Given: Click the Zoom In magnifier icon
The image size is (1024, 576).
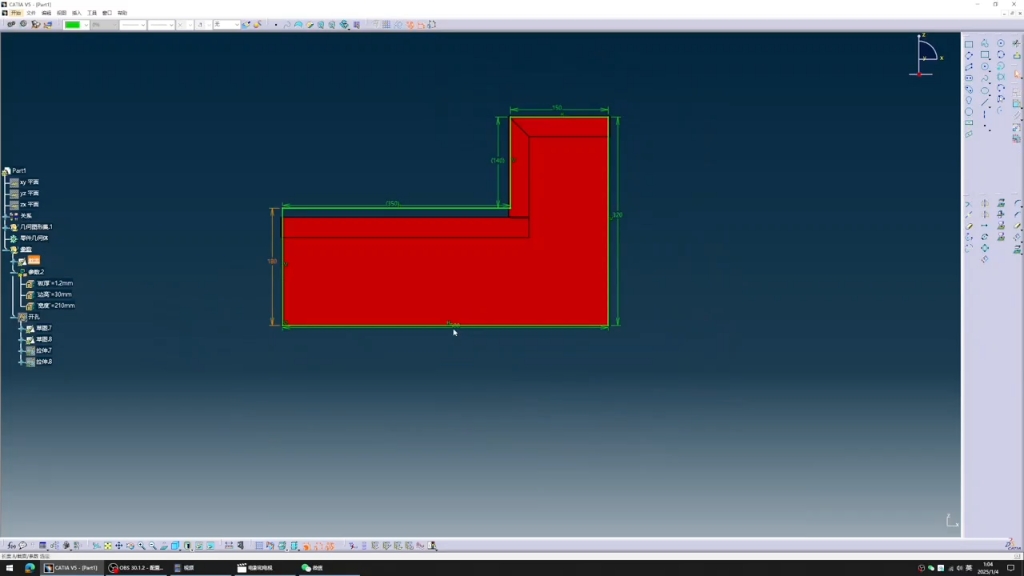Looking at the screenshot, I should click(x=141, y=546).
